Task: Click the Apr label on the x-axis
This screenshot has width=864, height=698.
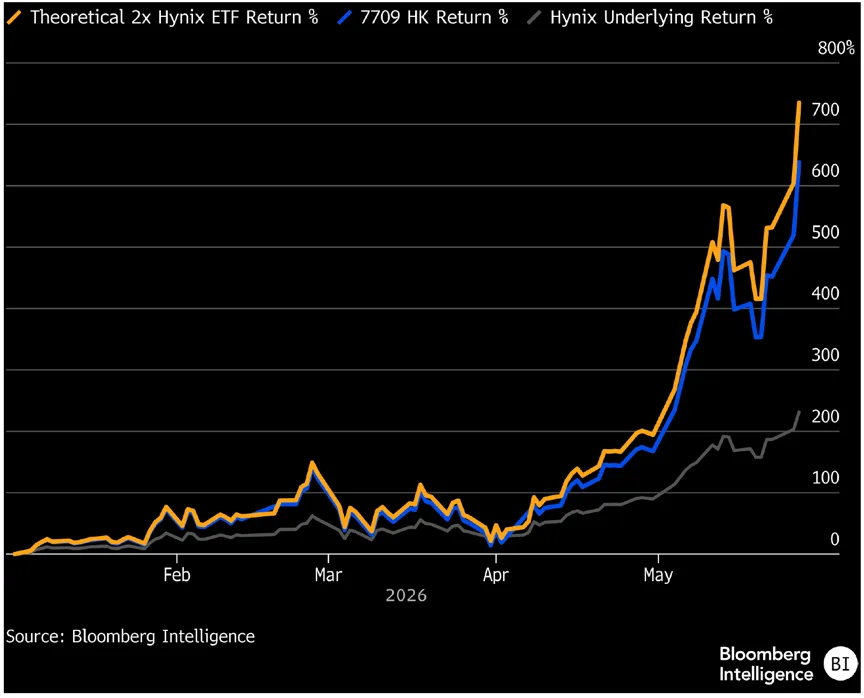Action: pyautogui.click(x=496, y=575)
